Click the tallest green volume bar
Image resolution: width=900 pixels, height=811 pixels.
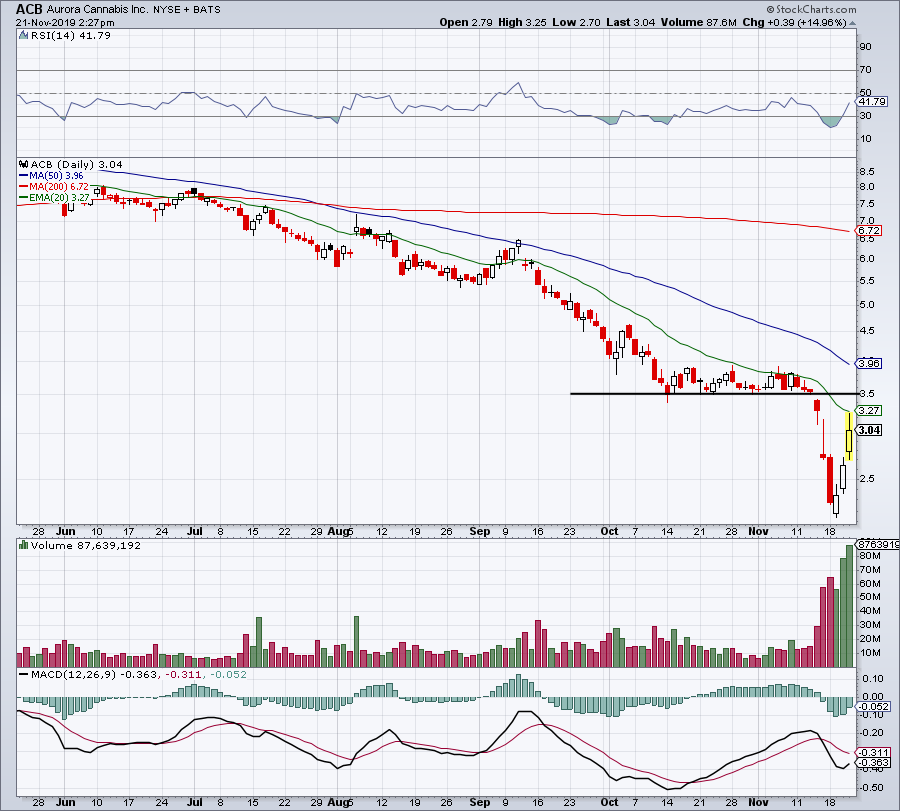(x=851, y=605)
